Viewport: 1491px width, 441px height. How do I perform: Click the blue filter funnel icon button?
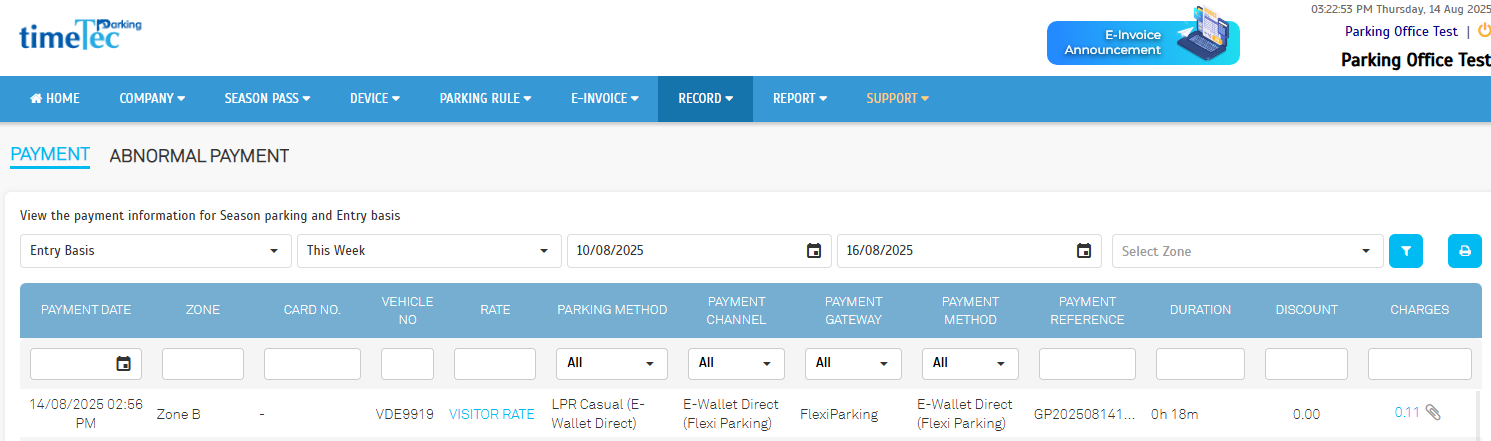[x=1405, y=251]
